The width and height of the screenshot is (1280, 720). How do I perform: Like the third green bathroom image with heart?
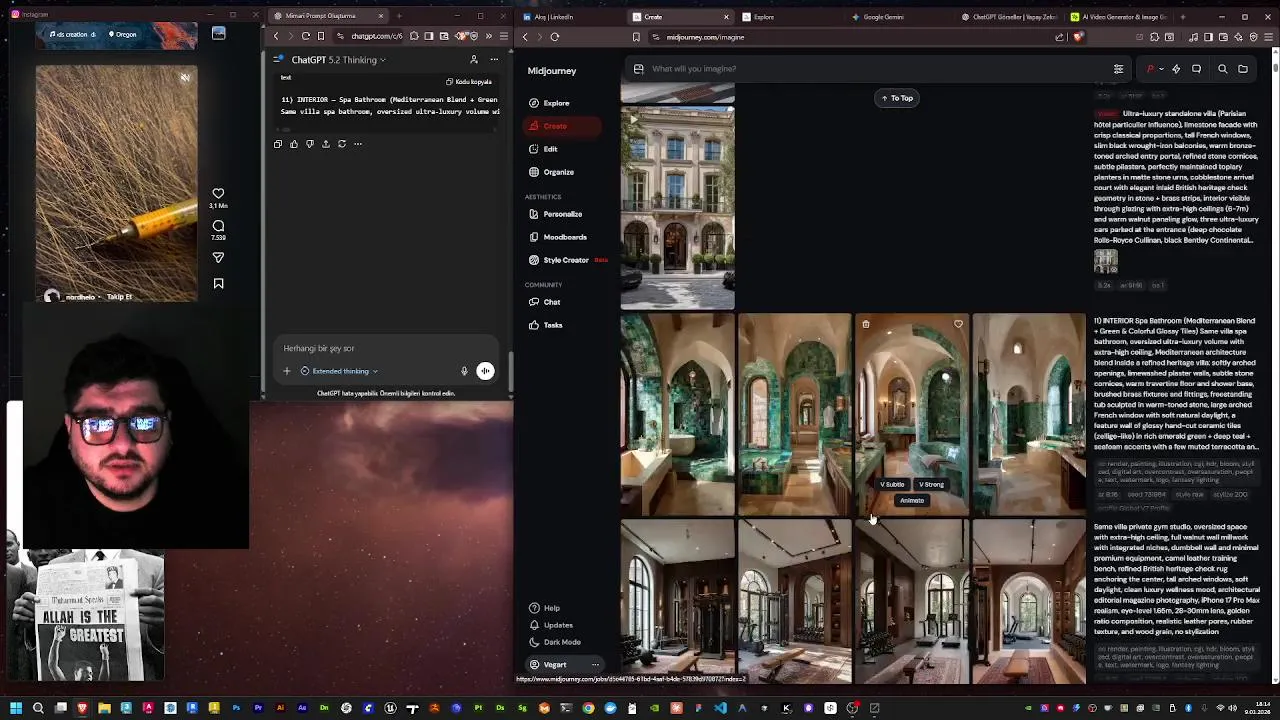click(958, 324)
